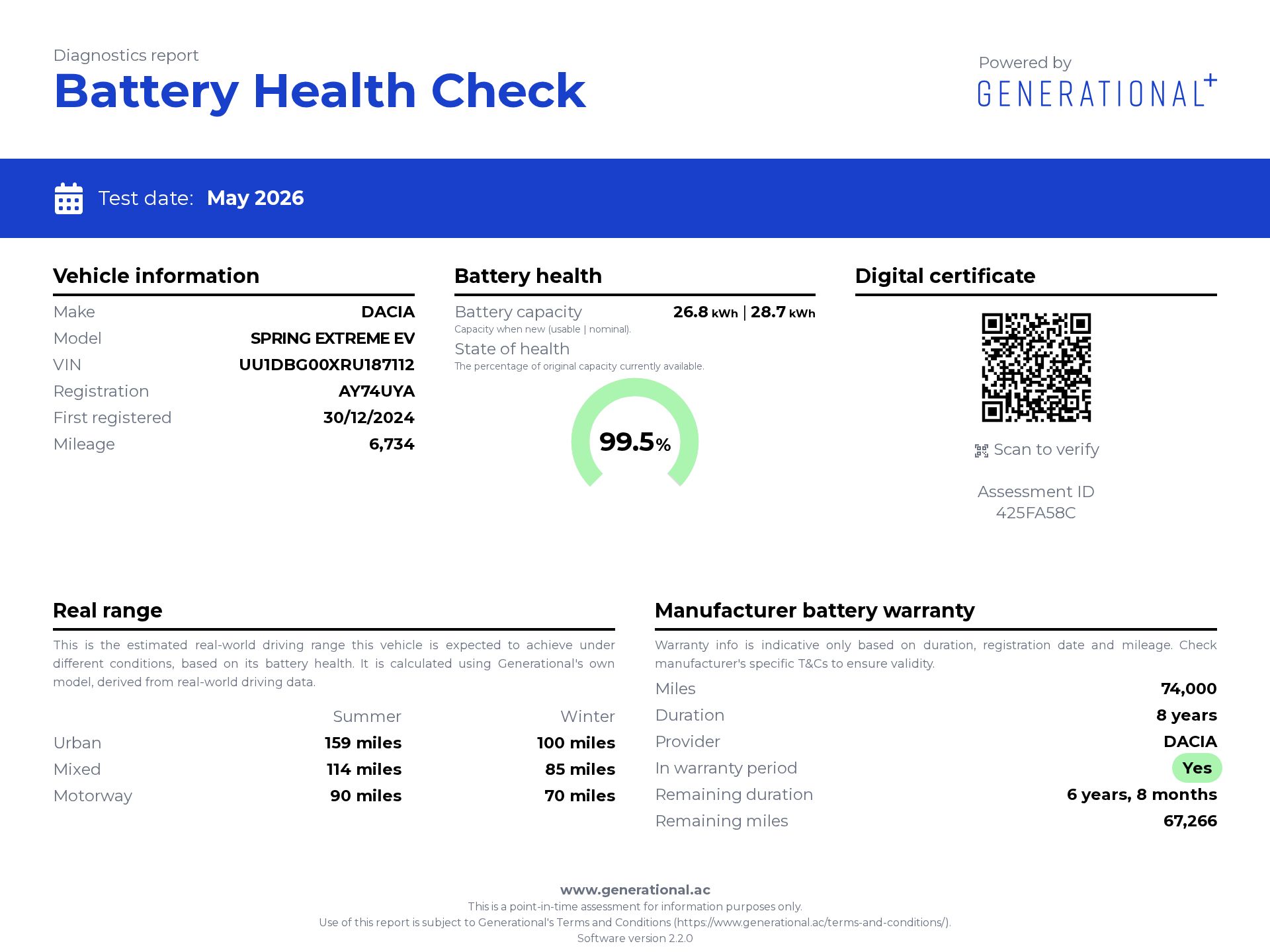This screenshot has height=952, width=1270.
Task: Click the Diagnostics report subtitle
Action: click(x=126, y=56)
